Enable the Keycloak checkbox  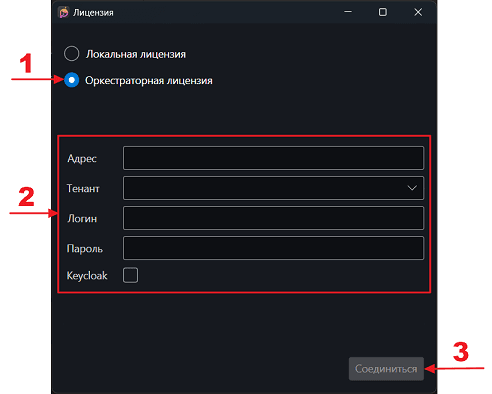point(130,275)
